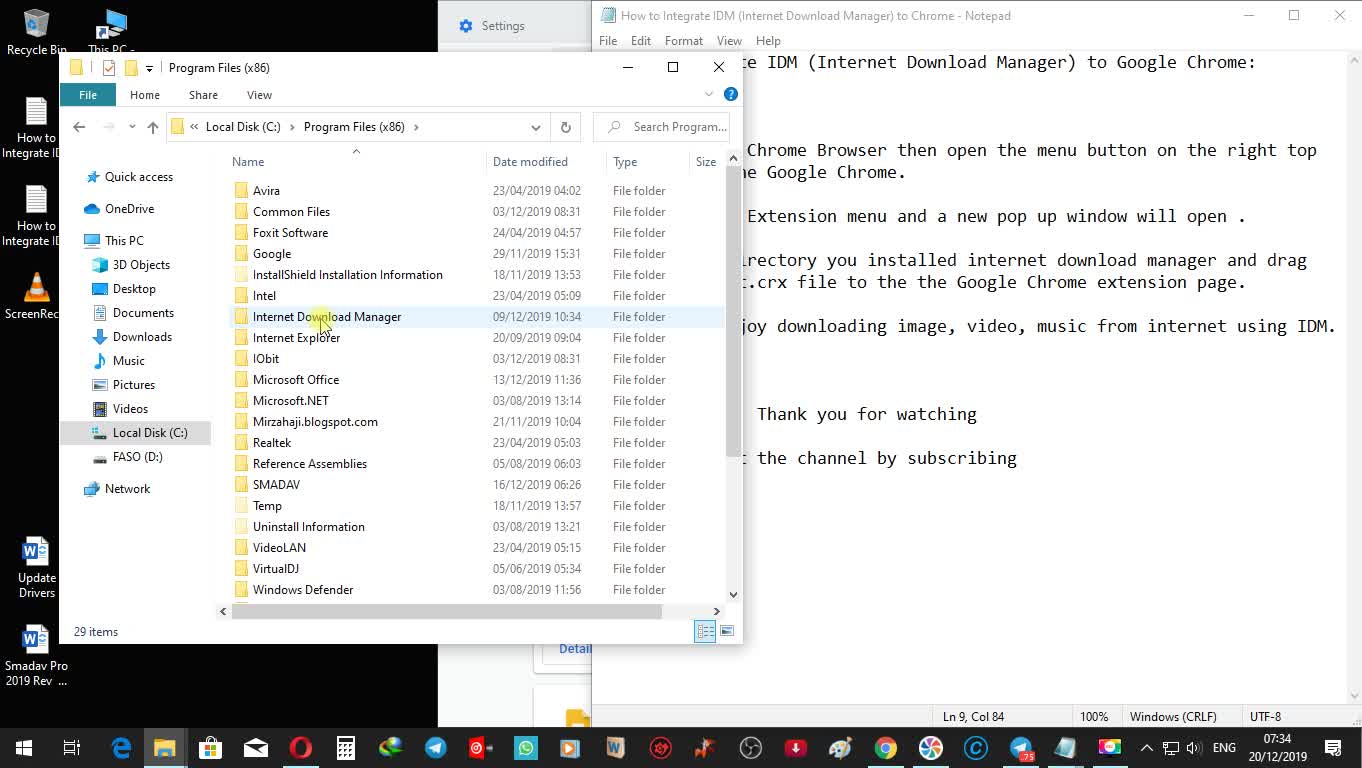
Task: Select Network in navigation pane
Action: (127, 489)
